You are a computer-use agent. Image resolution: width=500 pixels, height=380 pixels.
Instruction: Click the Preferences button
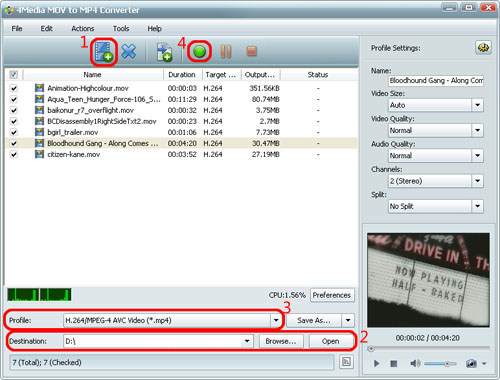[x=332, y=295]
